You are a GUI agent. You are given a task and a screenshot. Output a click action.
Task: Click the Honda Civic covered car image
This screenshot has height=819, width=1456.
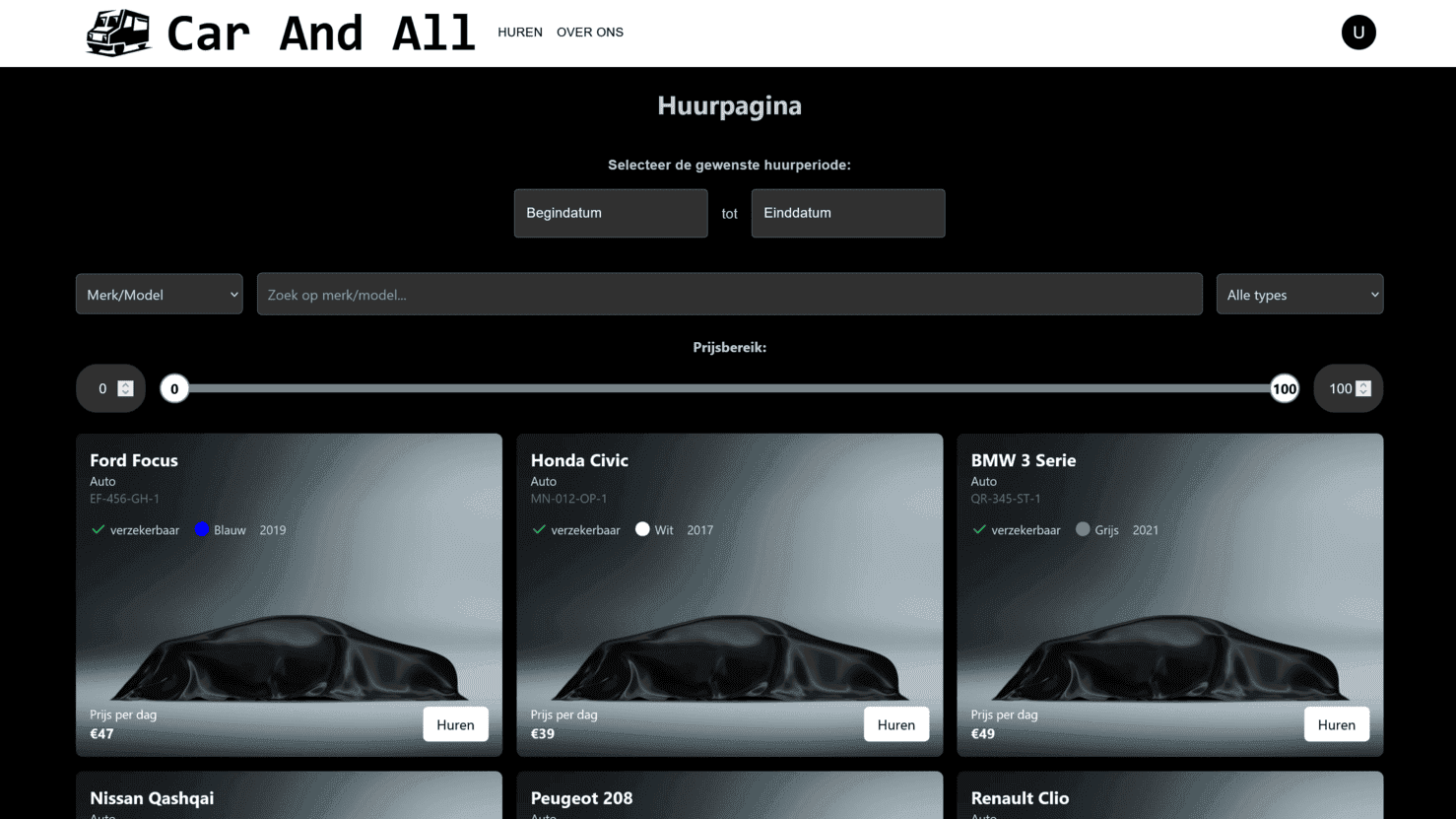click(x=730, y=656)
